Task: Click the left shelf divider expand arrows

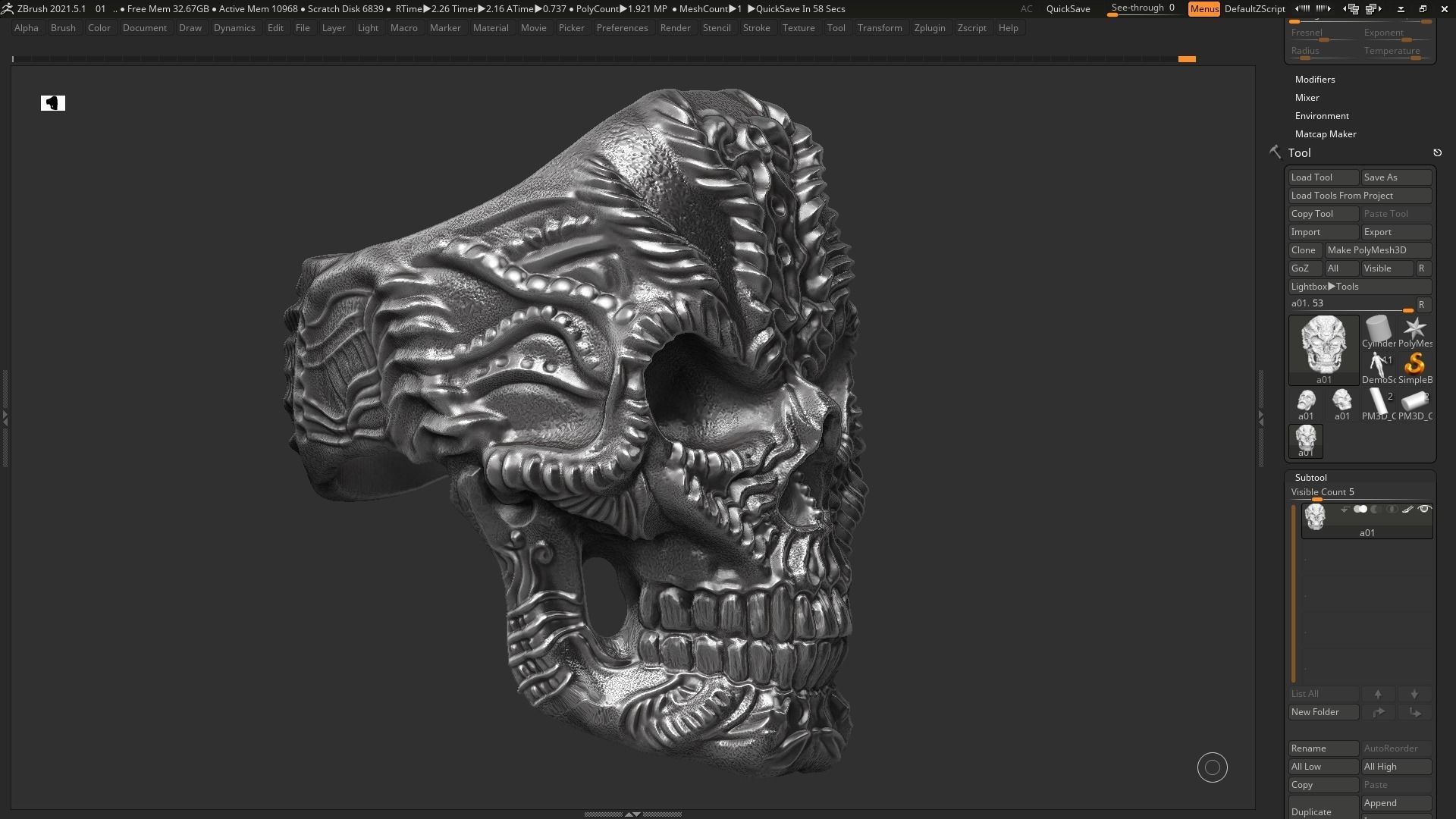Action: (x=5, y=418)
